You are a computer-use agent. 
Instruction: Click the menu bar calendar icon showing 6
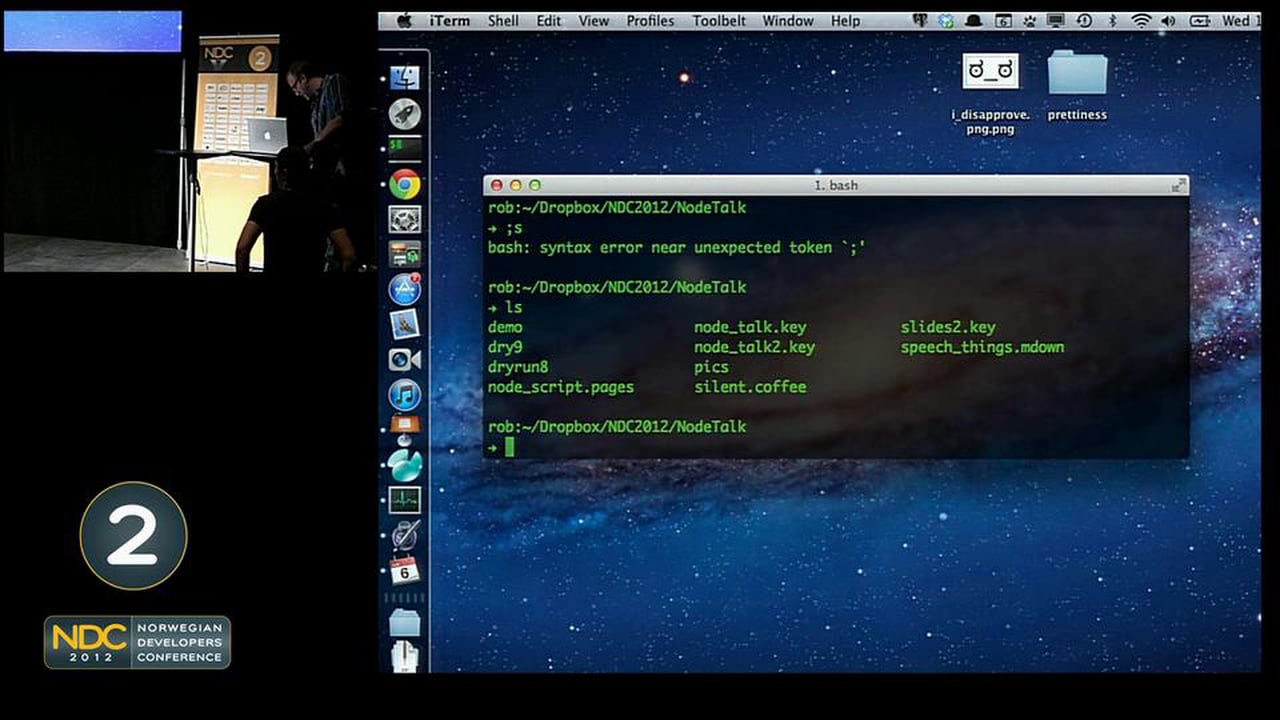pyautogui.click(x=1003, y=21)
